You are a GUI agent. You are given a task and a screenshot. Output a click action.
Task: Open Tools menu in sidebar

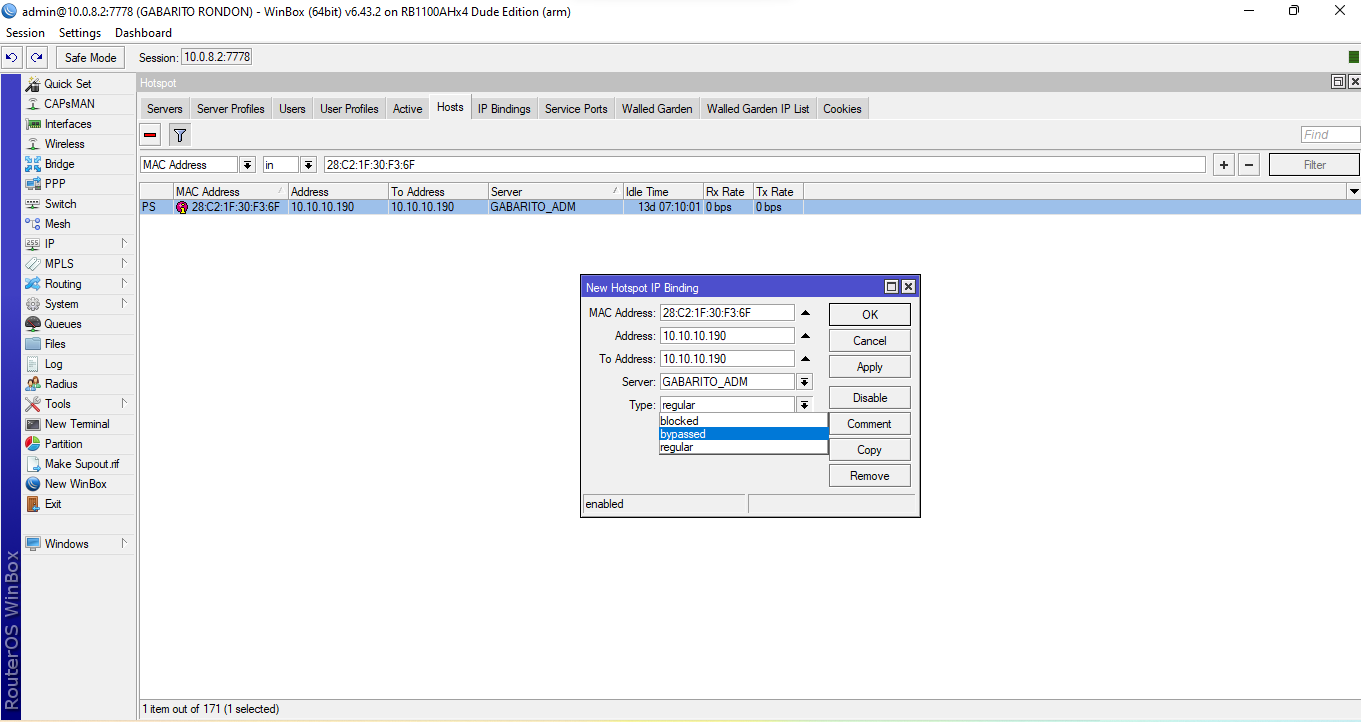78,404
